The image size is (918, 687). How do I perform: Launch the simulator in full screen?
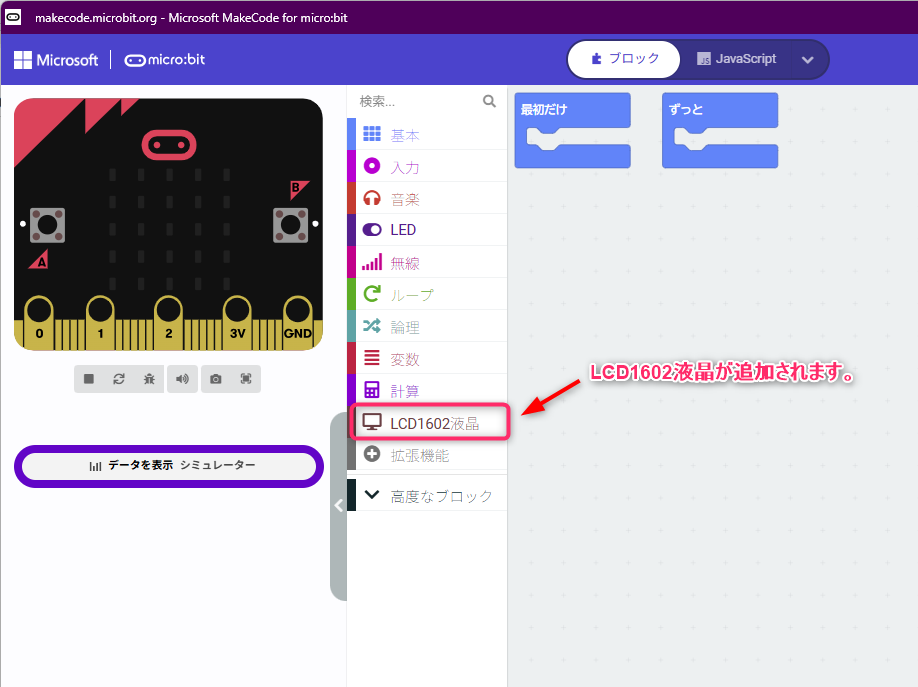pos(246,379)
